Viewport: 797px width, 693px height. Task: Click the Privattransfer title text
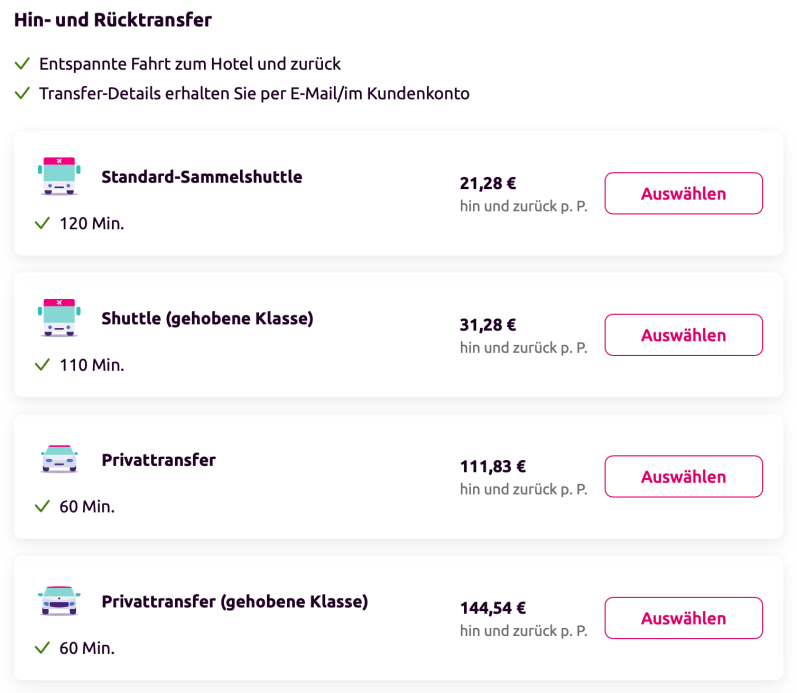point(159,460)
